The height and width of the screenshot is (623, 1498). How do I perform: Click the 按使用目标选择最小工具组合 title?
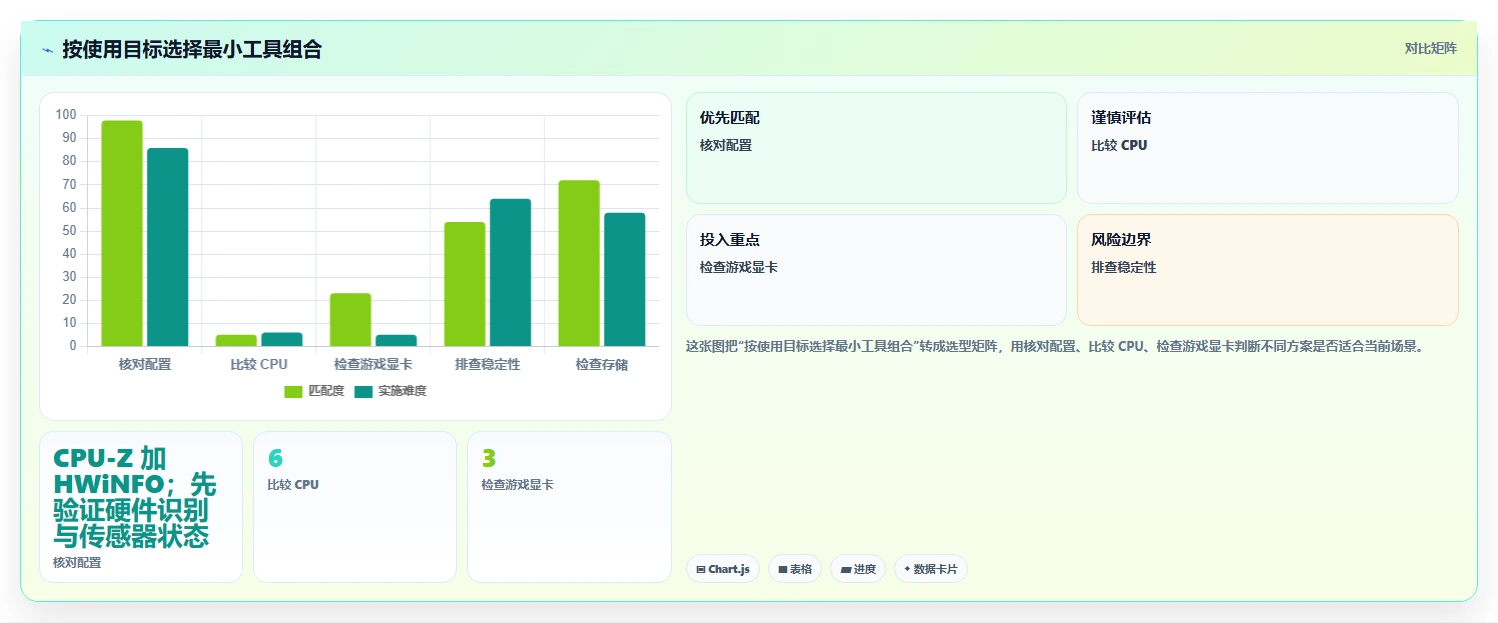tap(192, 49)
